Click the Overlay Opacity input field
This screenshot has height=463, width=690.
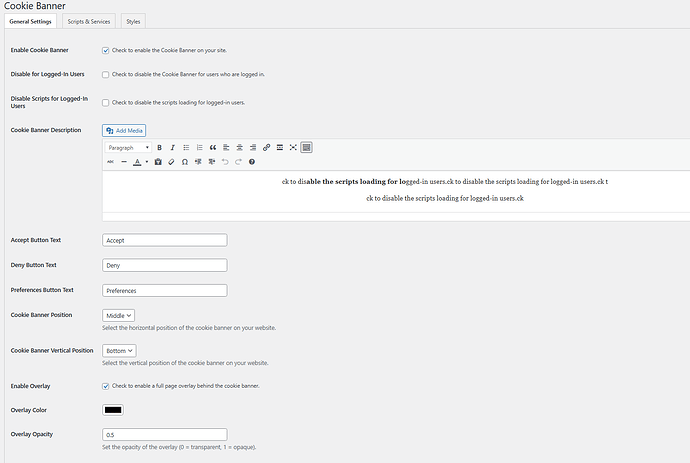pyautogui.click(x=165, y=435)
